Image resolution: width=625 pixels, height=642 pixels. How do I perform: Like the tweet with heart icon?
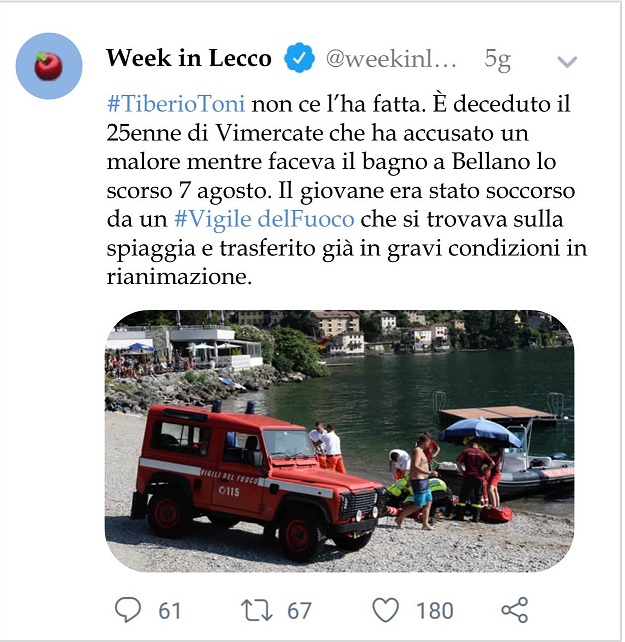click(385, 610)
